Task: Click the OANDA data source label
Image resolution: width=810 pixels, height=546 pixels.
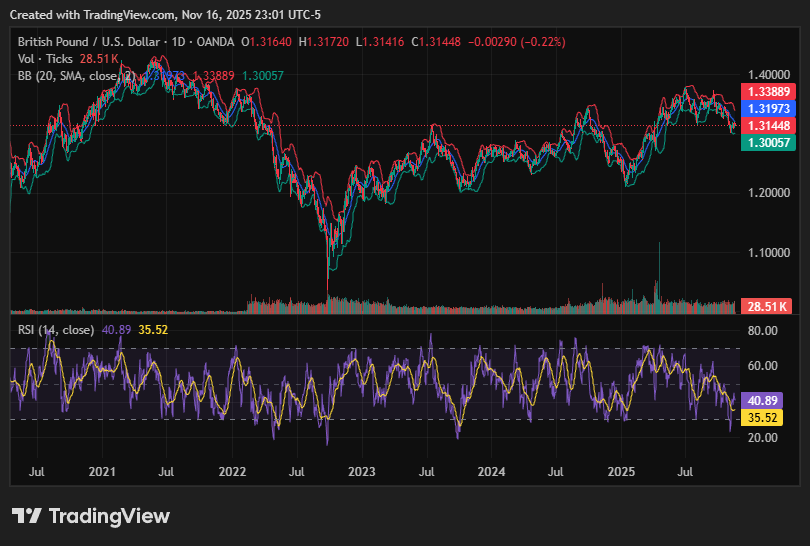Action: click(x=218, y=42)
